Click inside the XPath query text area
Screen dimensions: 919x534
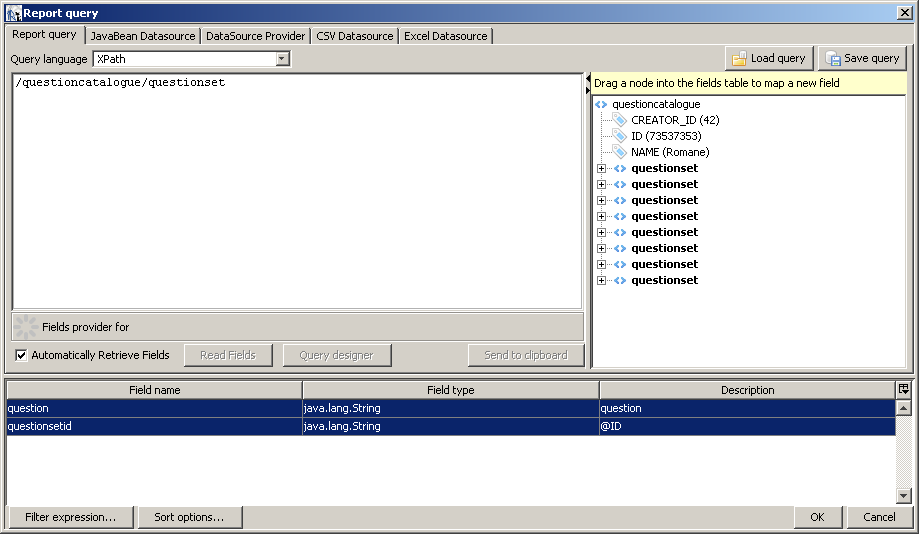click(x=297, y=191)
